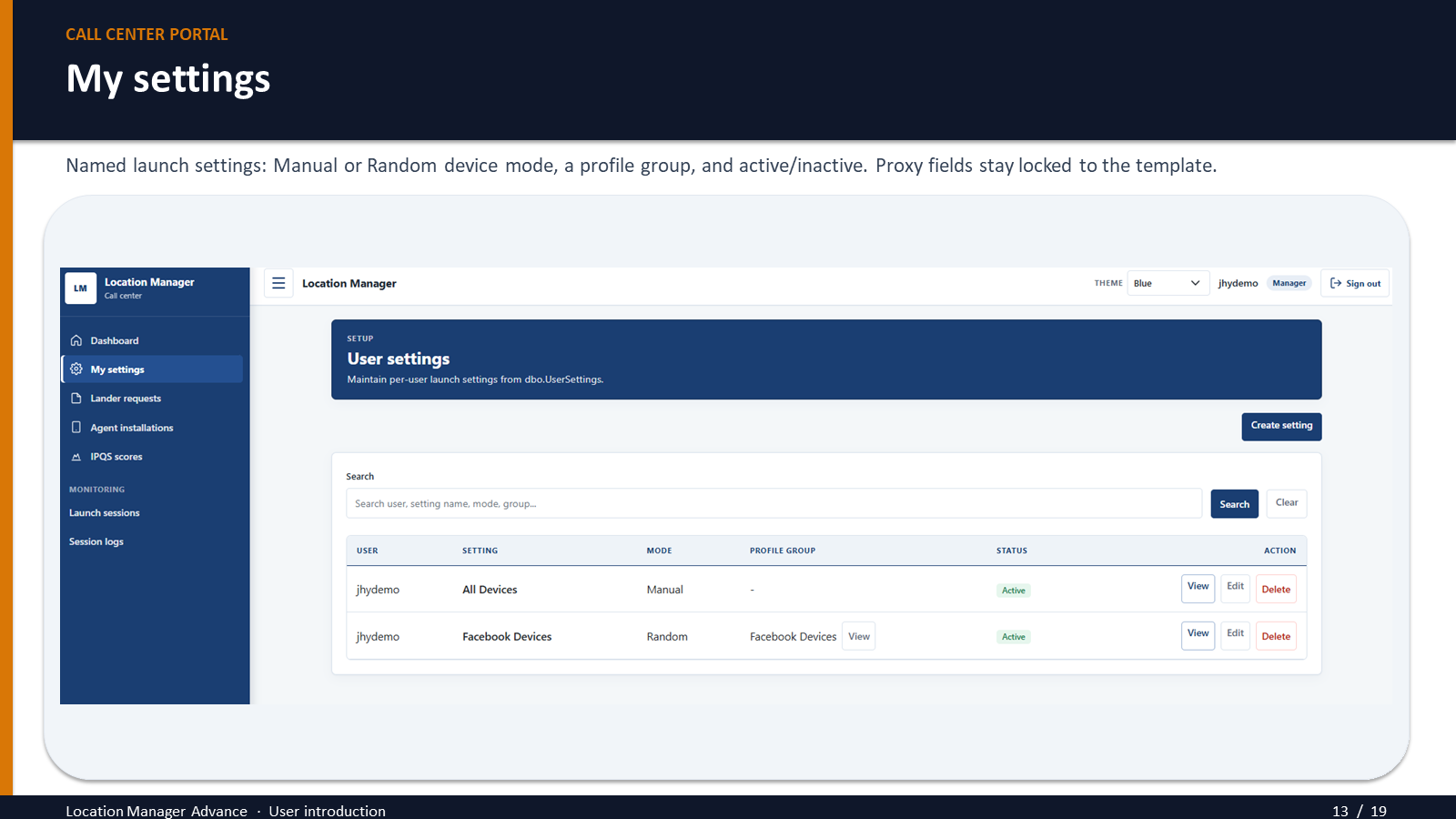Open Lander requests in the sidebar
The image size is (1456, 819).
coord(152,399)
